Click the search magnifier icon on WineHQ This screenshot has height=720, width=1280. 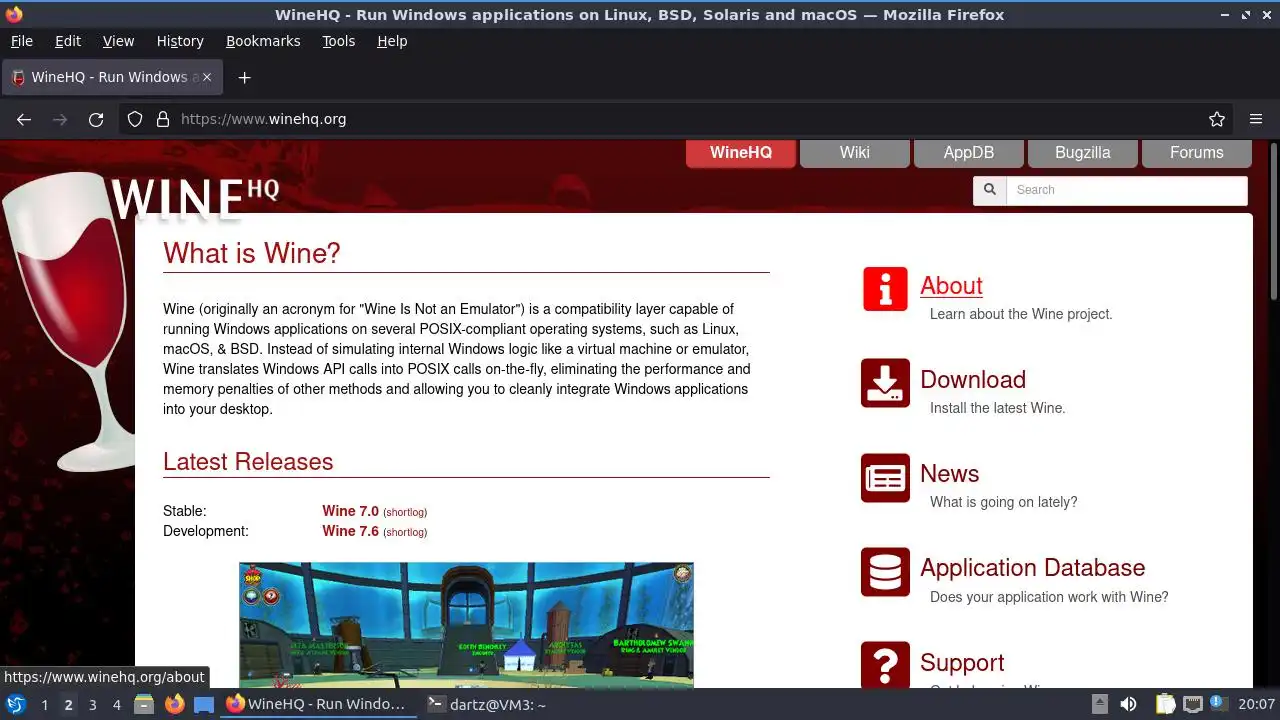[990, 190]
